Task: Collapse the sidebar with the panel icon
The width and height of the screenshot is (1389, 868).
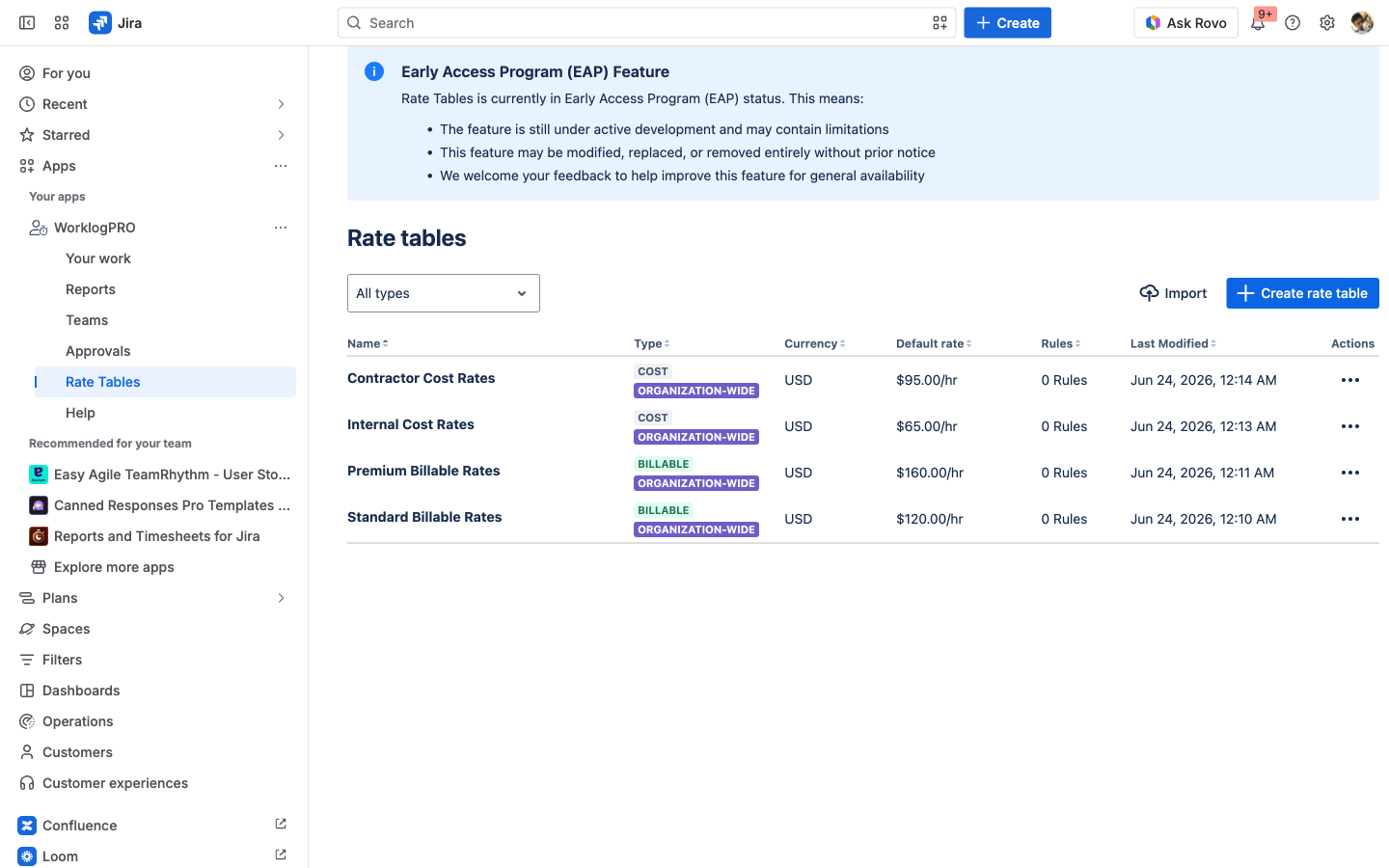Action: tap(27, 23)
